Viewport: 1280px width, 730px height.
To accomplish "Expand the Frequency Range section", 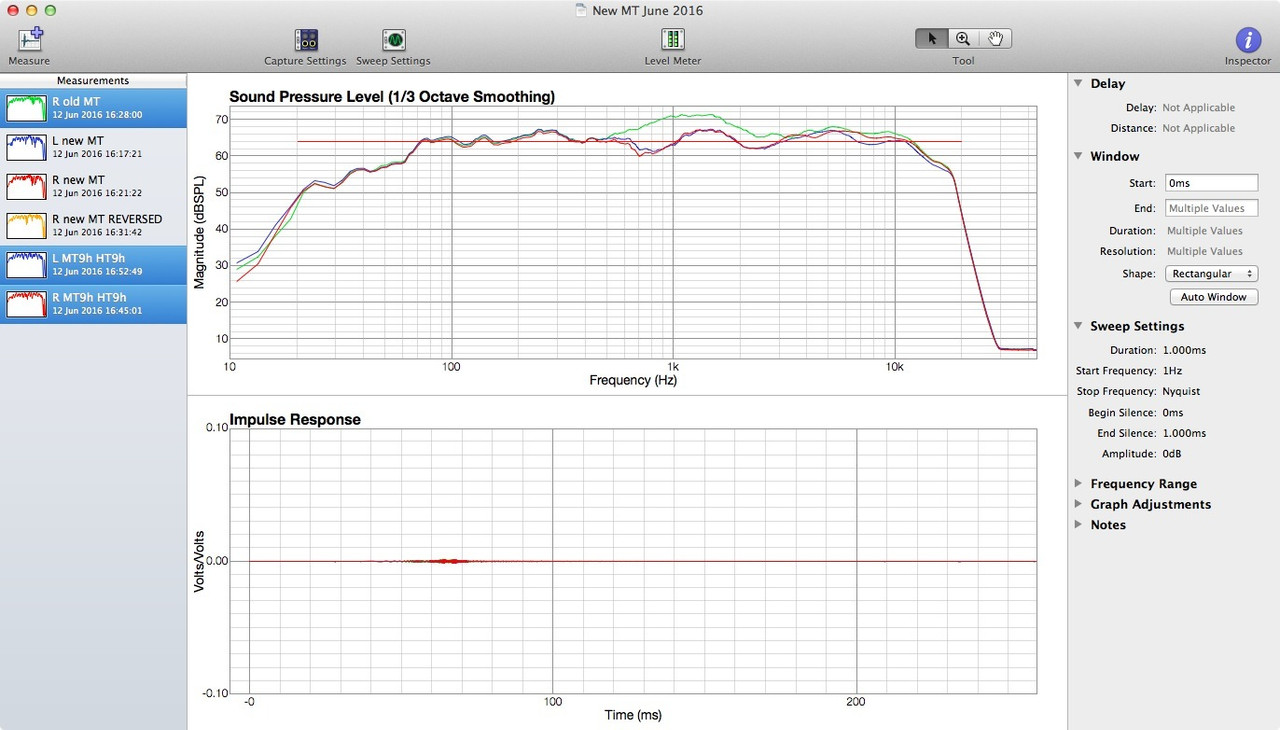I will [x=1079, y=484].
